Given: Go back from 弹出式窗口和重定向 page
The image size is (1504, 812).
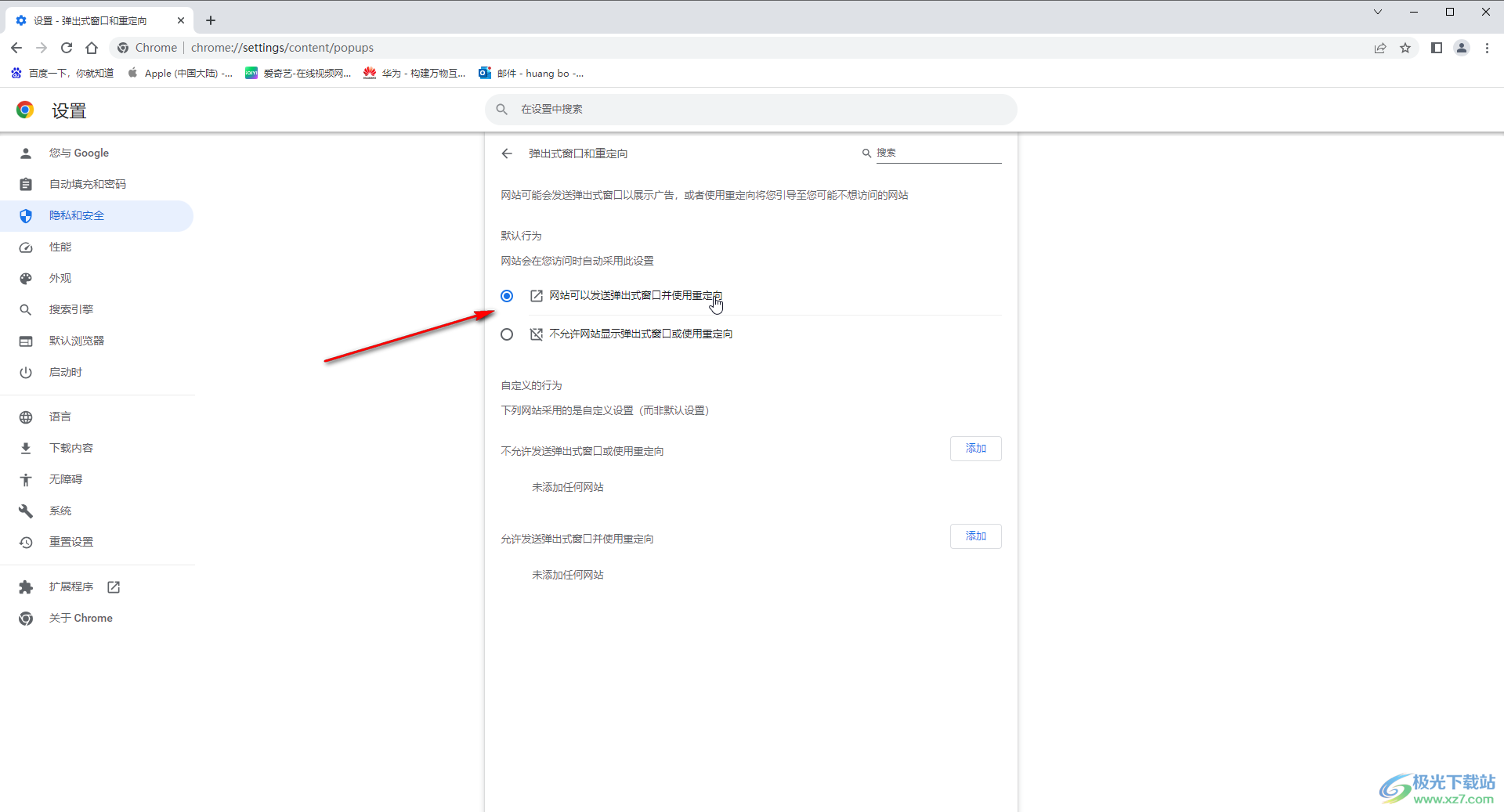Looking at the screenshot, I should point(507,153).
